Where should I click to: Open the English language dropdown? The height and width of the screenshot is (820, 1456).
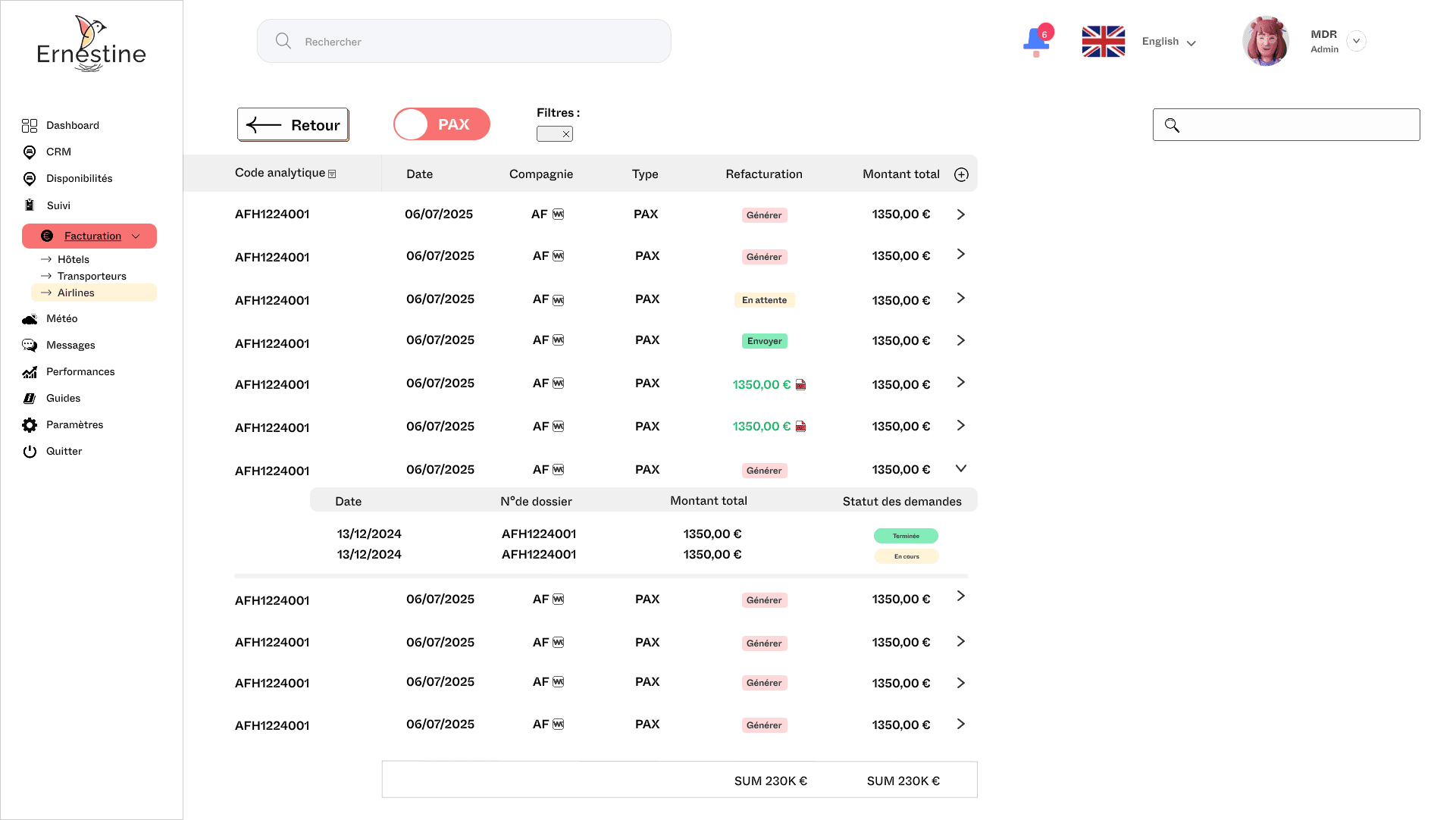point(1169,42)
